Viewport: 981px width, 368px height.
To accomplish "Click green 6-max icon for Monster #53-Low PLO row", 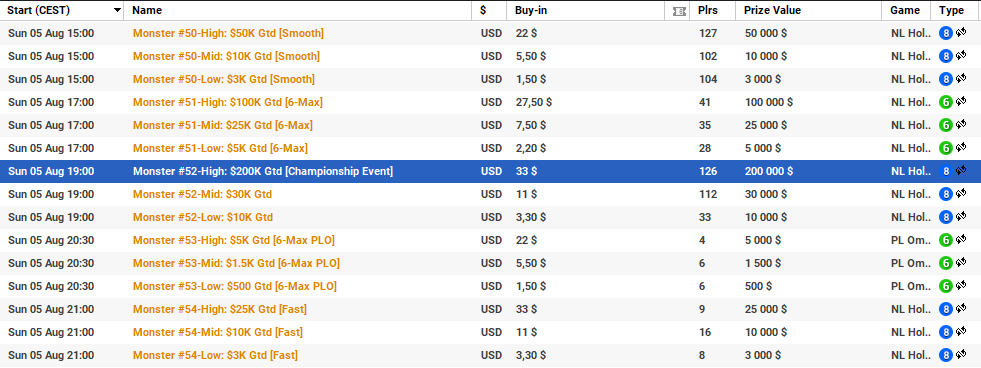I will (x=945, y=286).
